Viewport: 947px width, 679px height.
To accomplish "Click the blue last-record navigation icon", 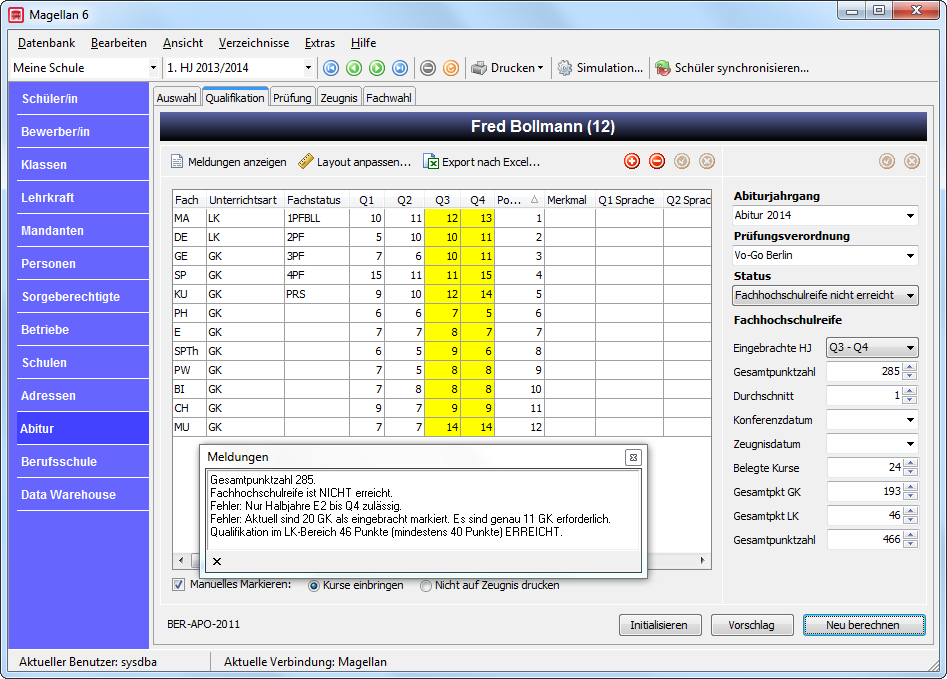I will [x=400, y=68].
